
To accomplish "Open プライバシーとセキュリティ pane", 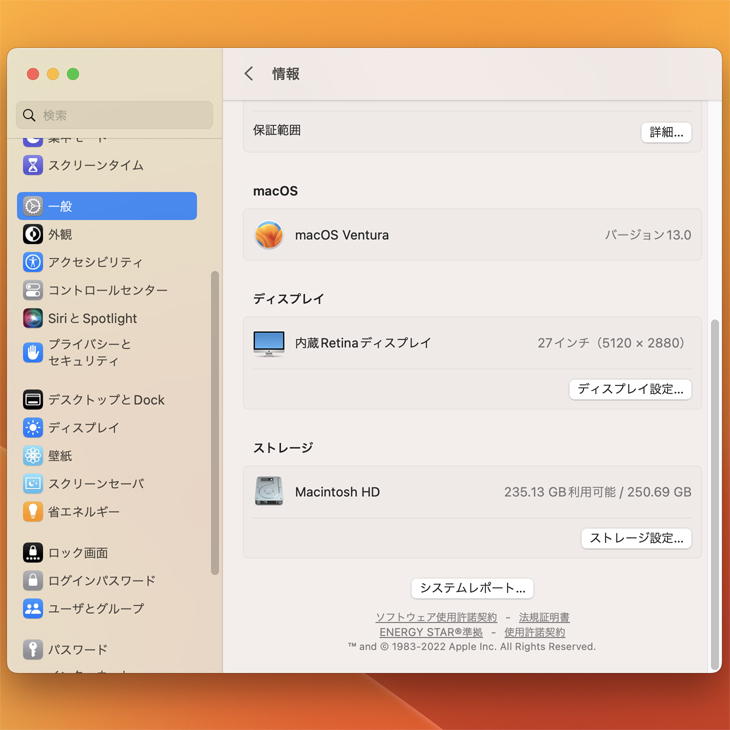I will coord(107,352).
